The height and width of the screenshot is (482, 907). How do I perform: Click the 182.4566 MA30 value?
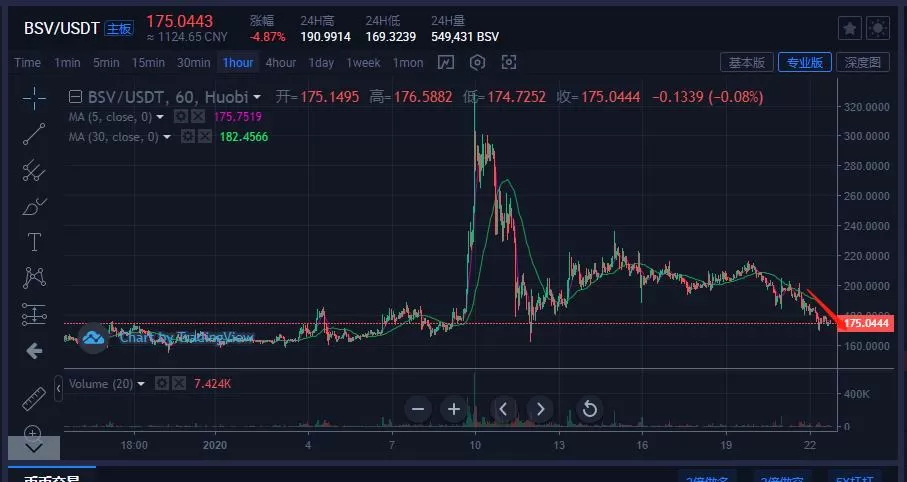click(x=244, y=137)
